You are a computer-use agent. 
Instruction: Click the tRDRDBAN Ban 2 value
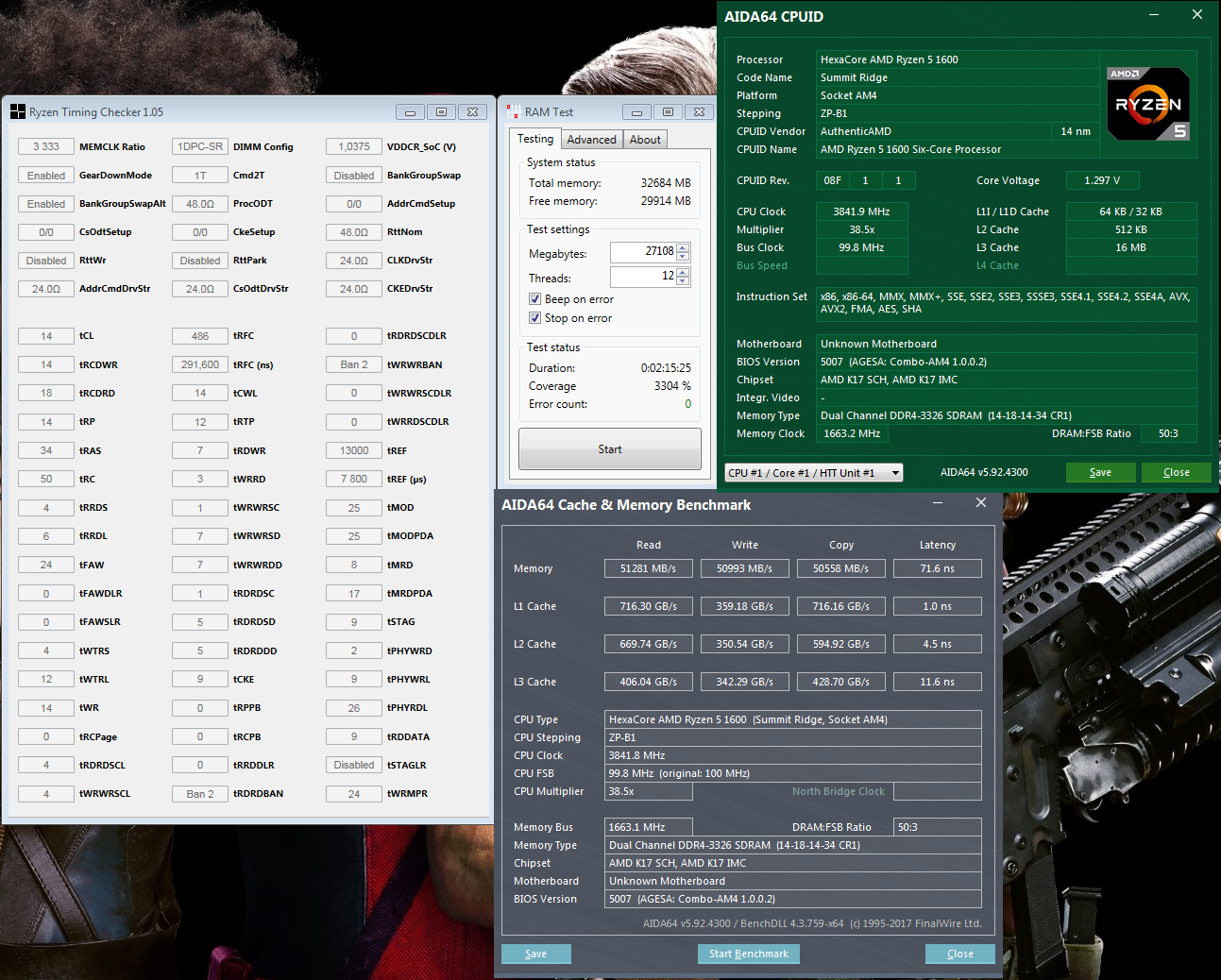tap(200, 794)
